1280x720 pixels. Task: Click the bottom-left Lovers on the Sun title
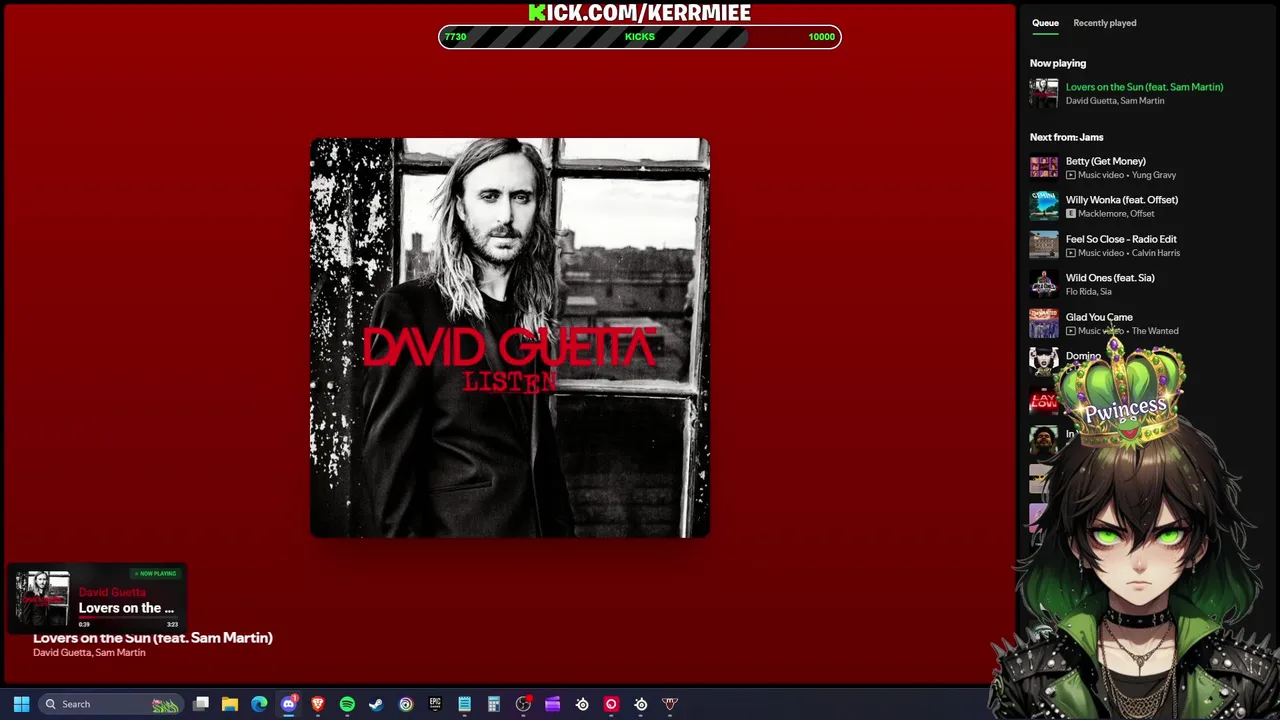click(152, 638)
